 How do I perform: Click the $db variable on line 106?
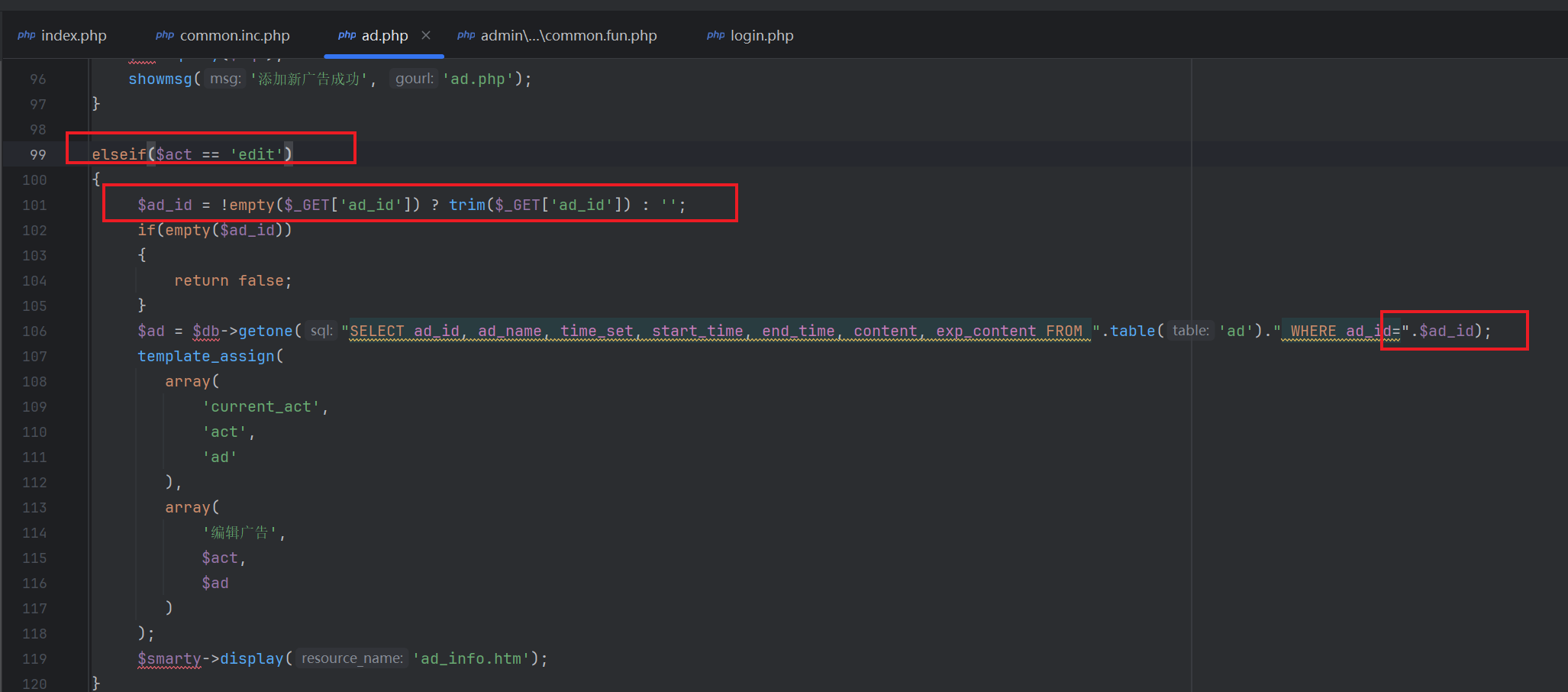(x=206, y=331)
